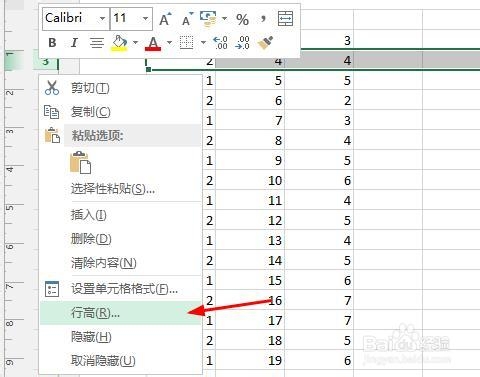Select cell containing value 12
The image size is (480, 377).
(250, 220)
